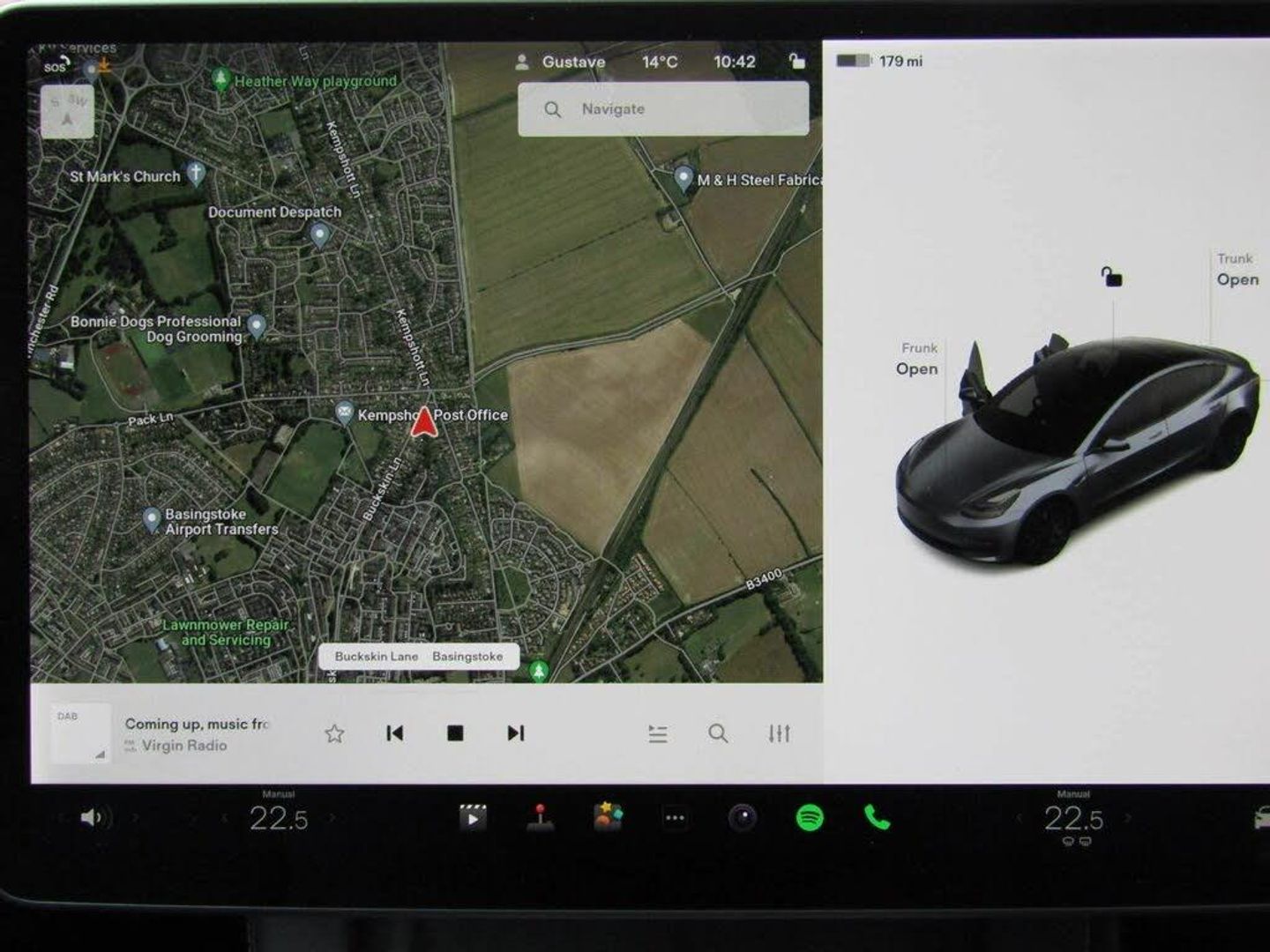Screen dimensions: 1270x952
Task: Tap the lock status icon in status bar
Action: click(796, 61)
